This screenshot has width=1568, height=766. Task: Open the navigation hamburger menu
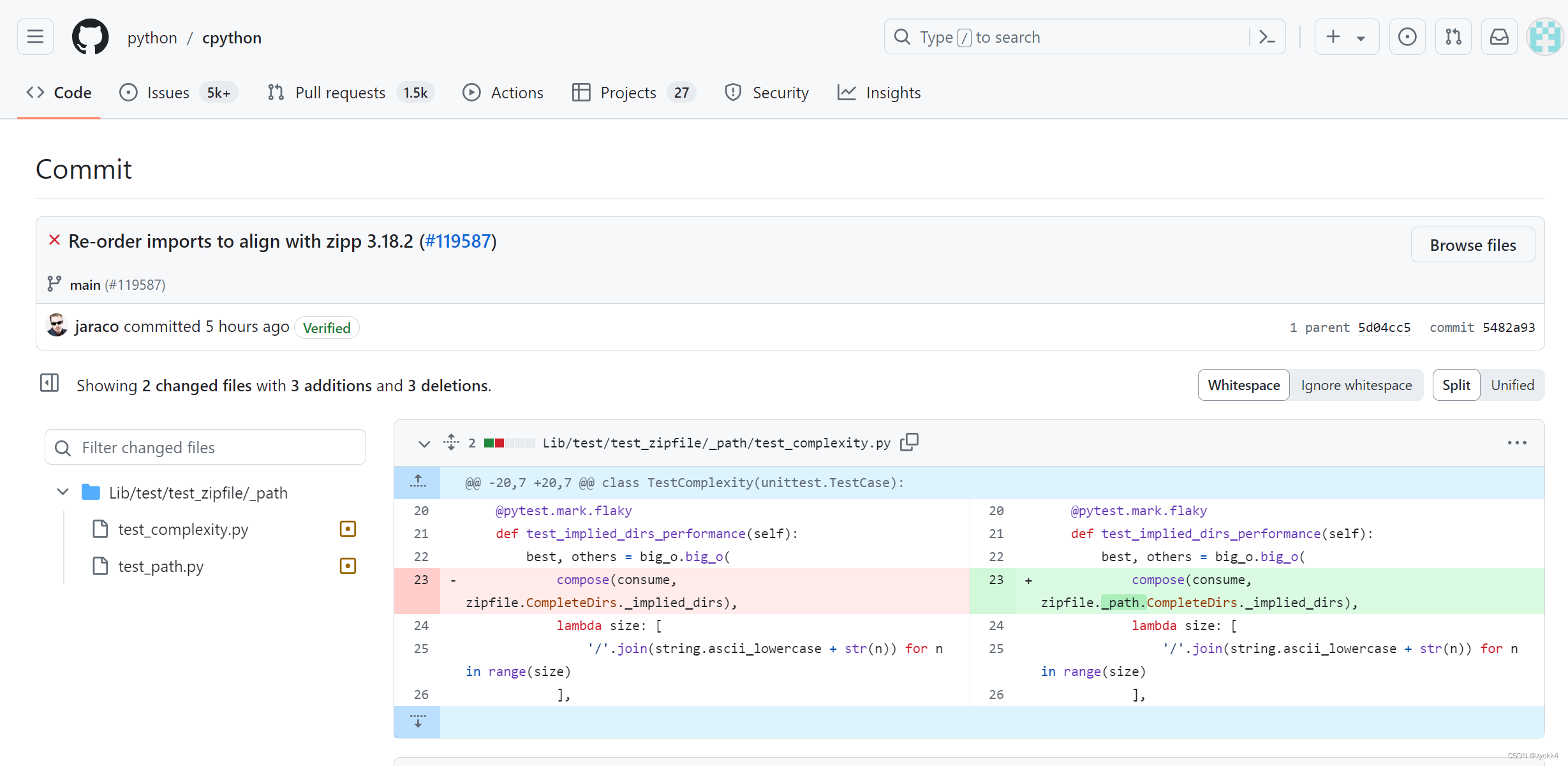click(x=35, y=36)
